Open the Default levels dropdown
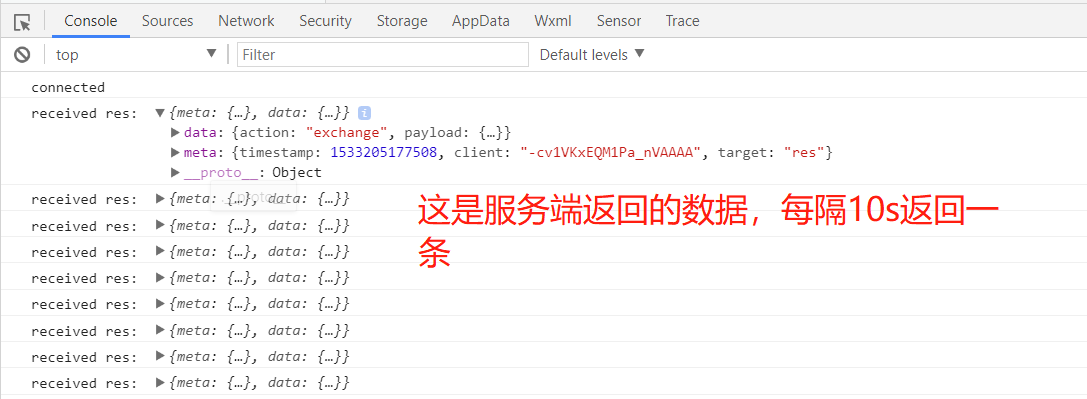The width and height of the screenshot is (1087, 399). pyautogui.click(x=592, y=55)
